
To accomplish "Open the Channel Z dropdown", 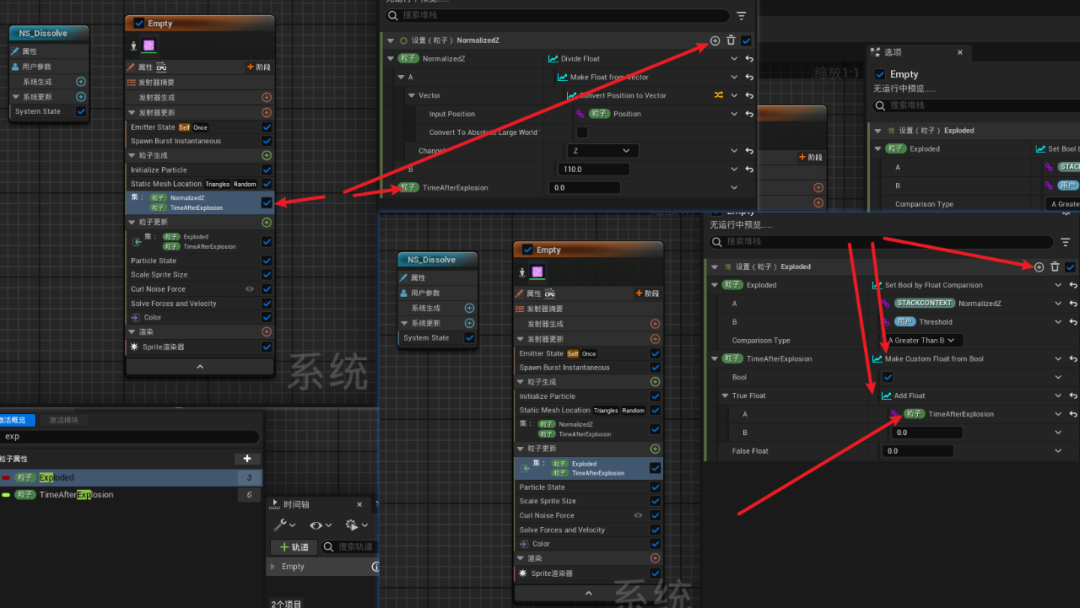I will [x=601, y=151].
